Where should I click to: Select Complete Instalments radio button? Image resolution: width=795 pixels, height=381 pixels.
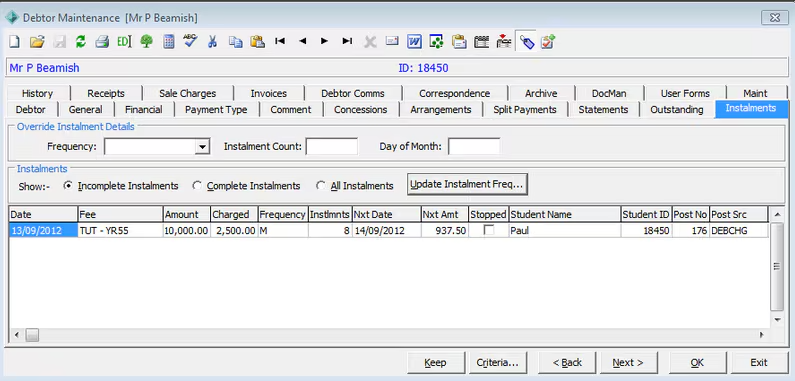pos(197,186)
